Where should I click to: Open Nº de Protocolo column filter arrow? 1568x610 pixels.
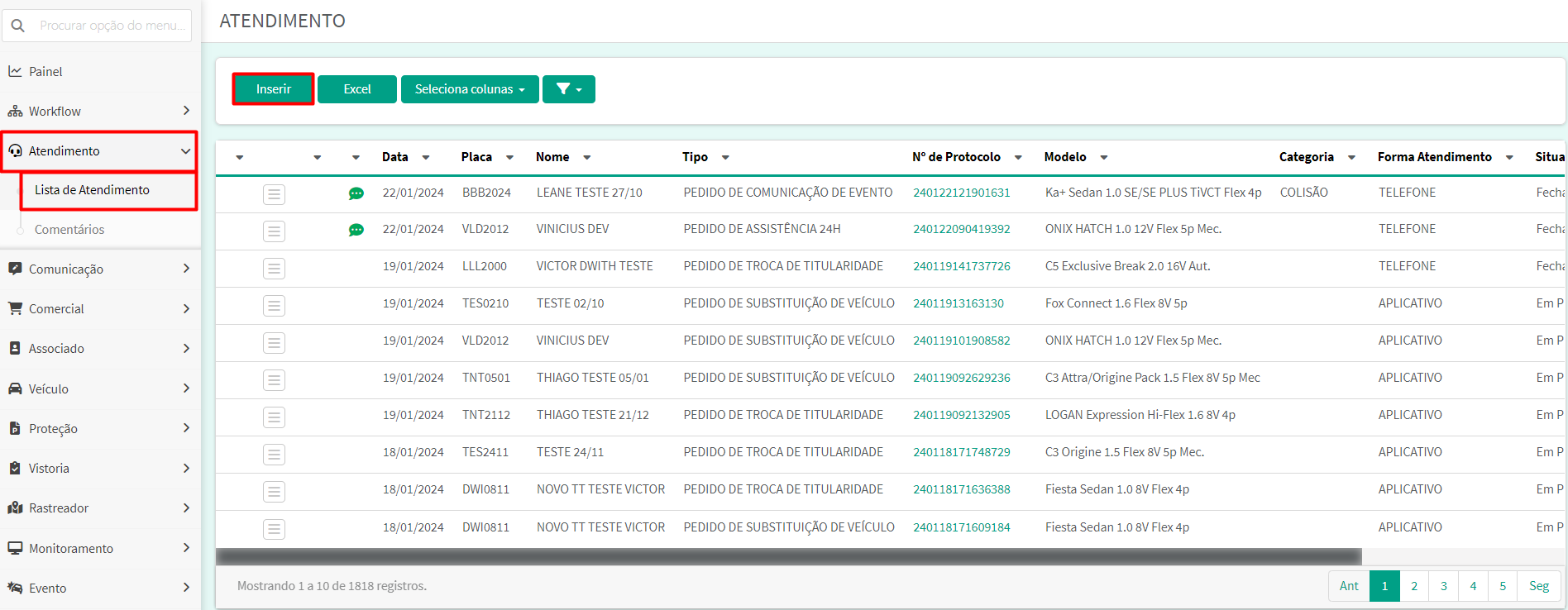pyautogui.click(x=1018, y=158)
